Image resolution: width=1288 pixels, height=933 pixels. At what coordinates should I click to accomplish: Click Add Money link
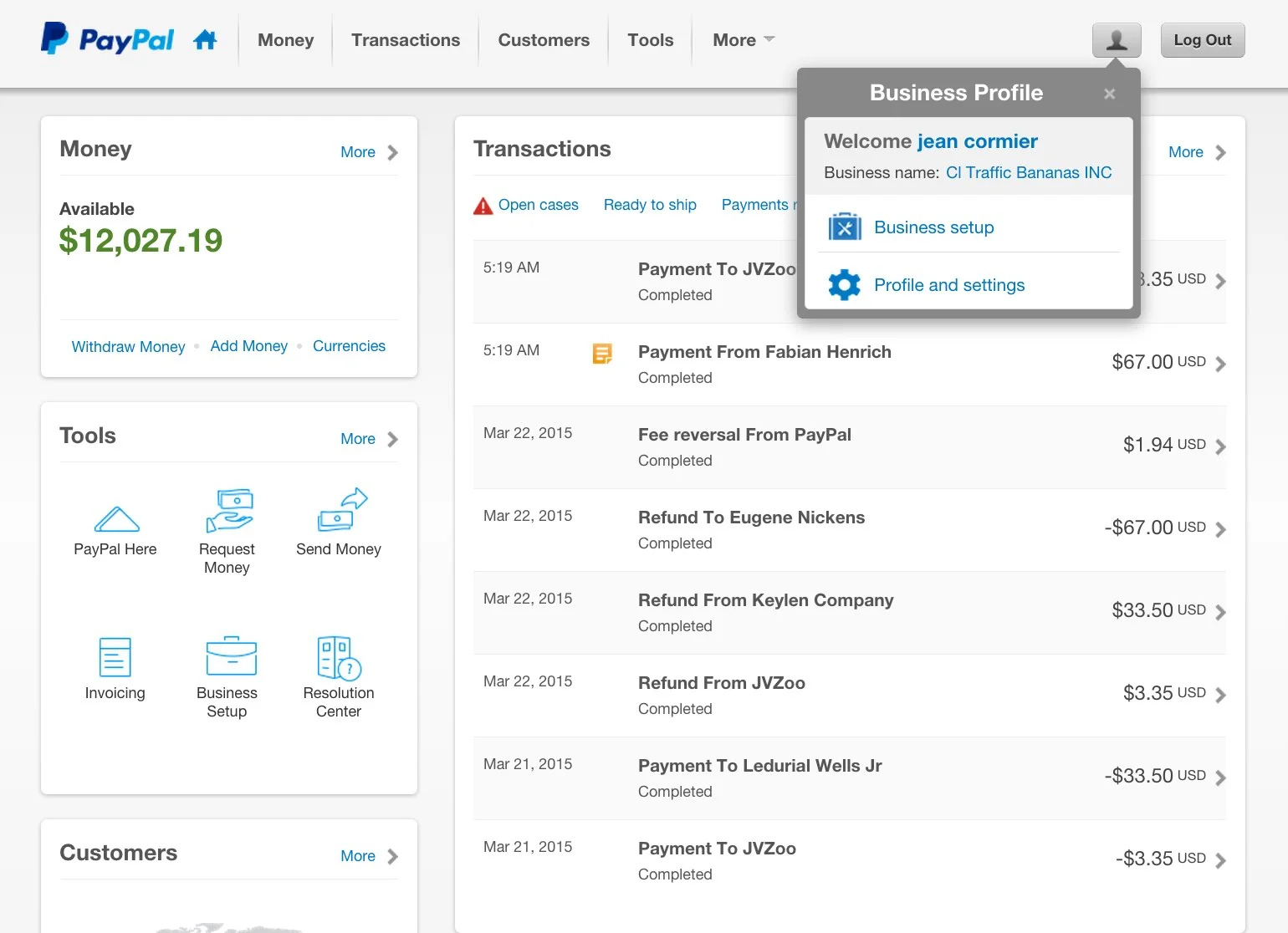tap(248, 346)
